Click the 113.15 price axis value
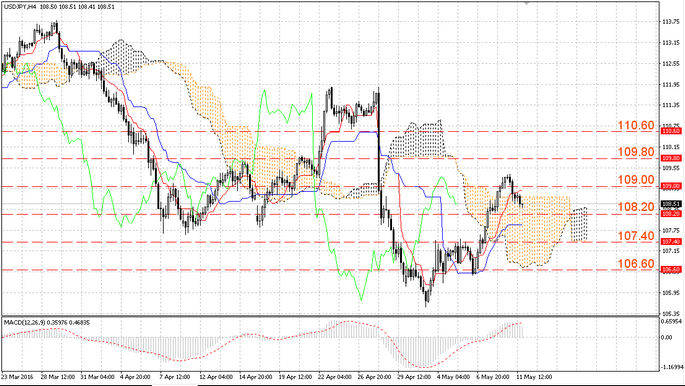 point(671,43)
